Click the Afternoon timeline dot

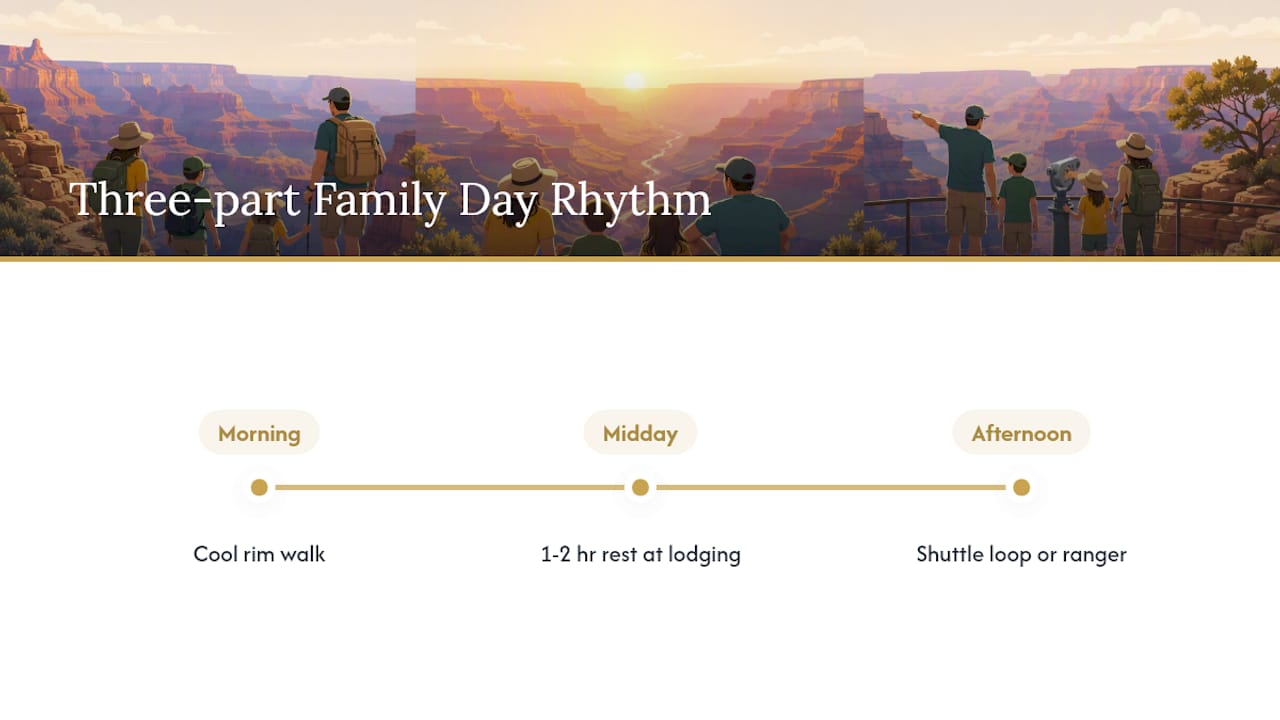(1021, 487)
